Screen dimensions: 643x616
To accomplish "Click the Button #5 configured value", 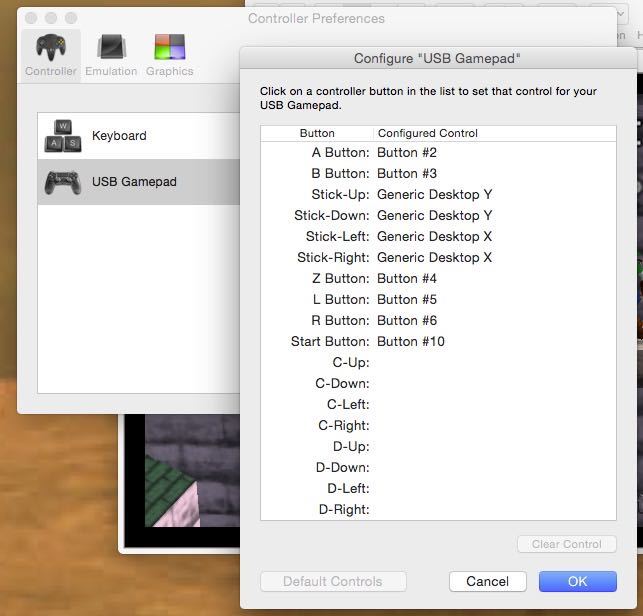I will [407, 299].
